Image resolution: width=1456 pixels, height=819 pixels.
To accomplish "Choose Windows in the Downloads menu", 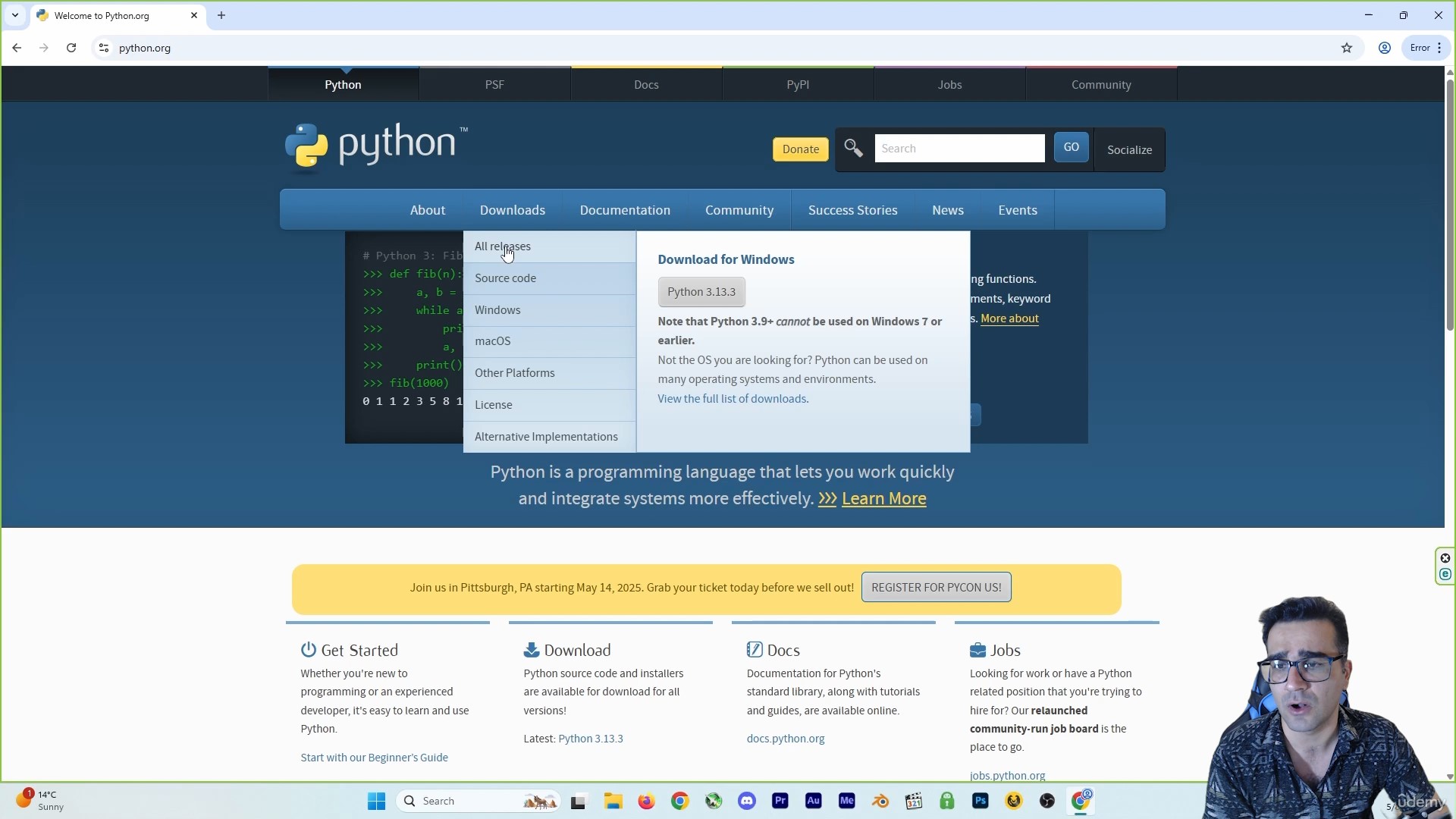I will [x=550, y=310].
